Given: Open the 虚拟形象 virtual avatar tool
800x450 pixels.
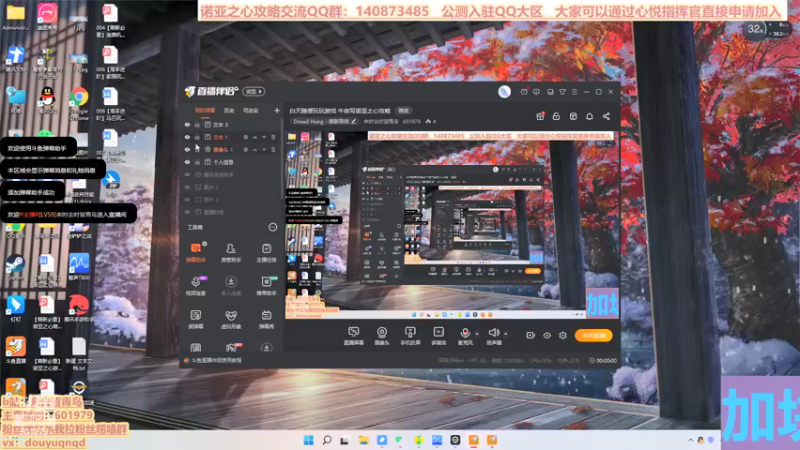Looking at the screenshot, I should point(231,319).
